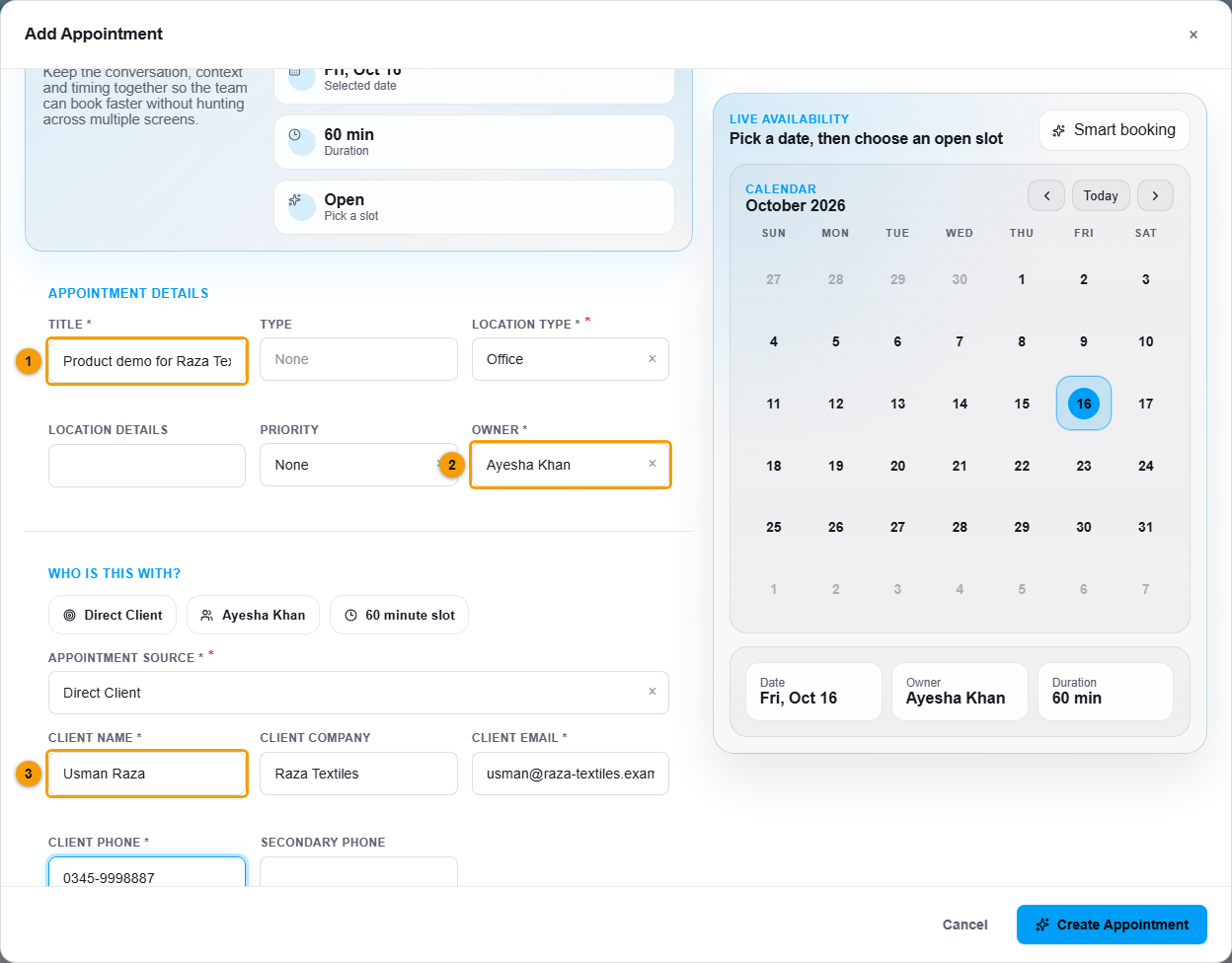This screenshot has width=1232, height=963.
Task: Click the people icon in Ayesha Khan chip
Action: [207, 615]
